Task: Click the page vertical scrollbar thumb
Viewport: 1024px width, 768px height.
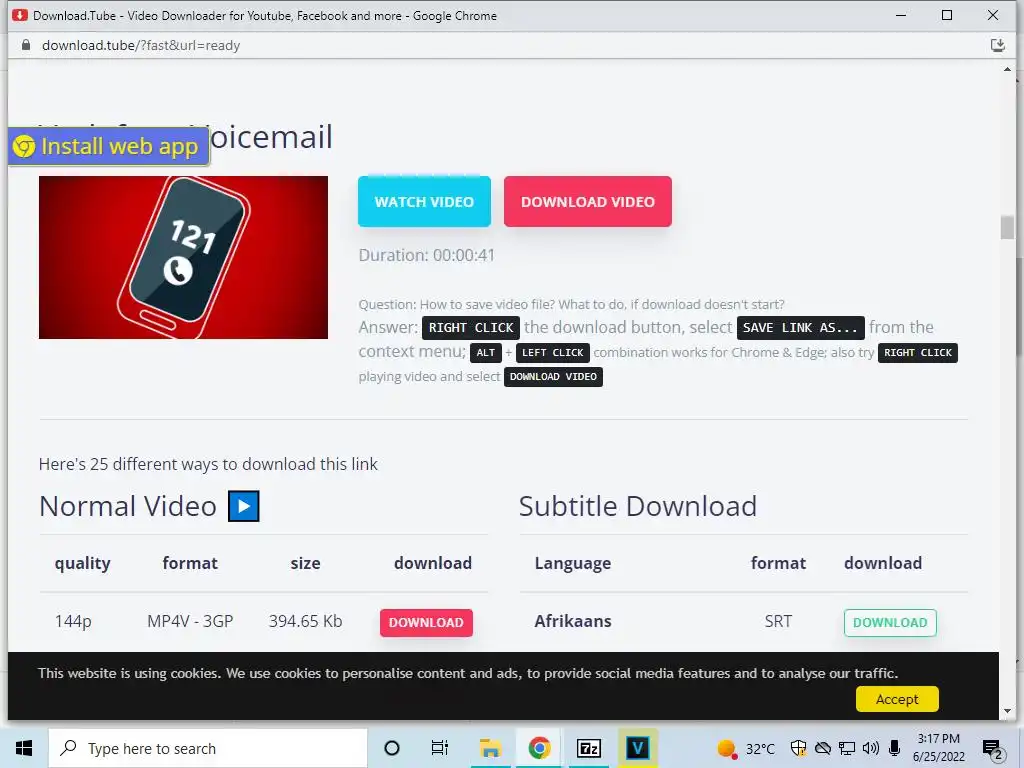Action: click(x=1007, y=228)
